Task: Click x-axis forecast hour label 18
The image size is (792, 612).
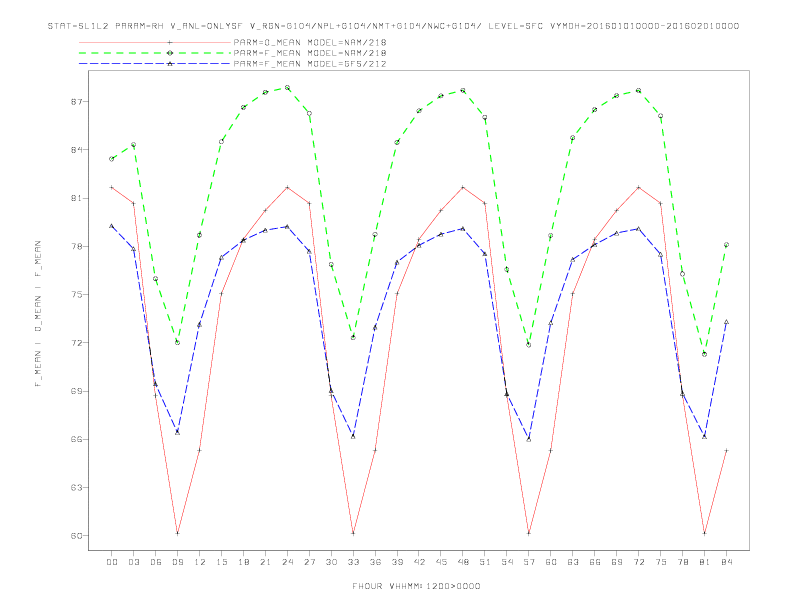Action: pos(243,562)
